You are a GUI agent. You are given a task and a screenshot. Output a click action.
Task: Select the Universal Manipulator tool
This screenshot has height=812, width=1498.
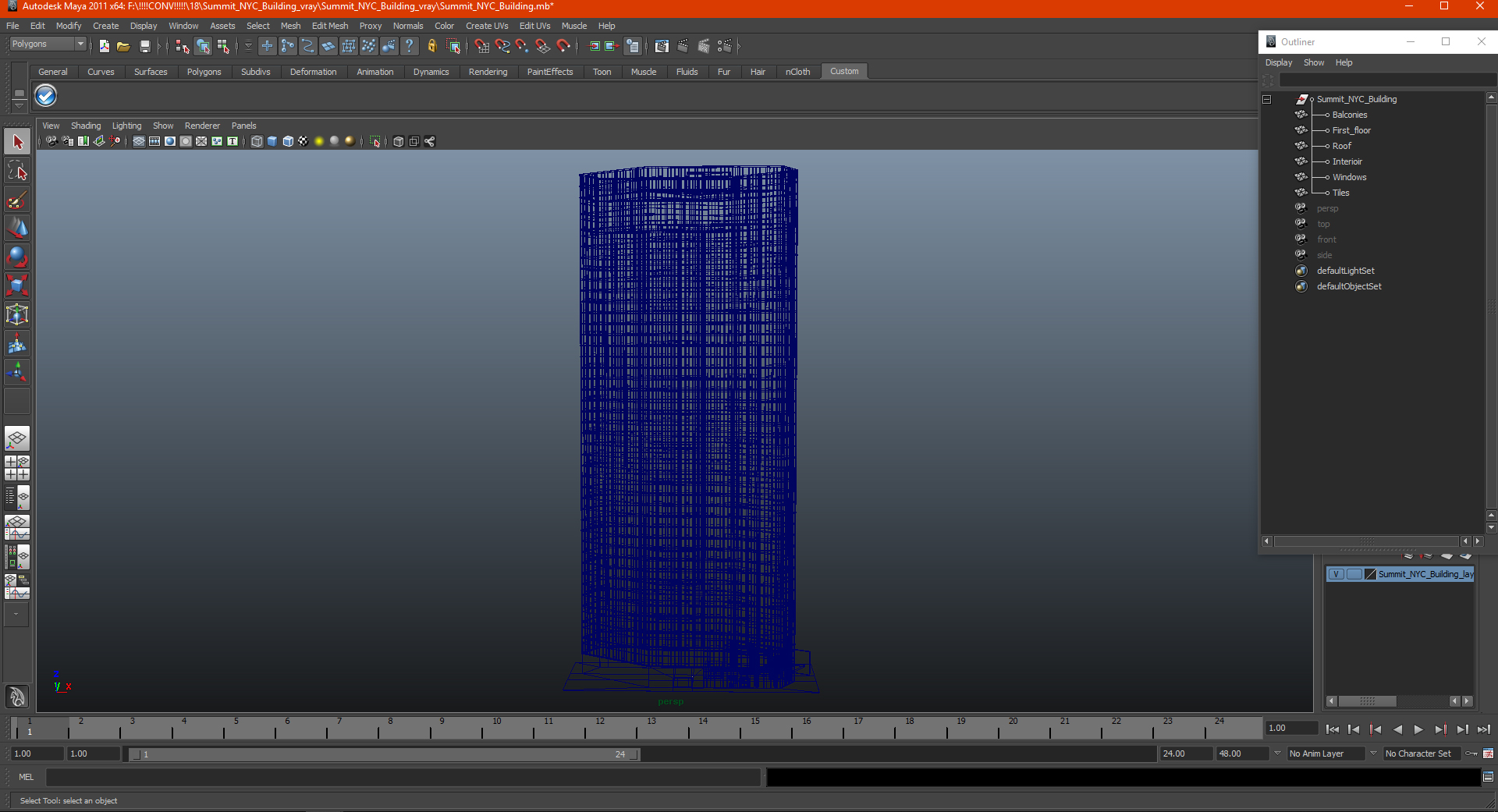(17, 315)
